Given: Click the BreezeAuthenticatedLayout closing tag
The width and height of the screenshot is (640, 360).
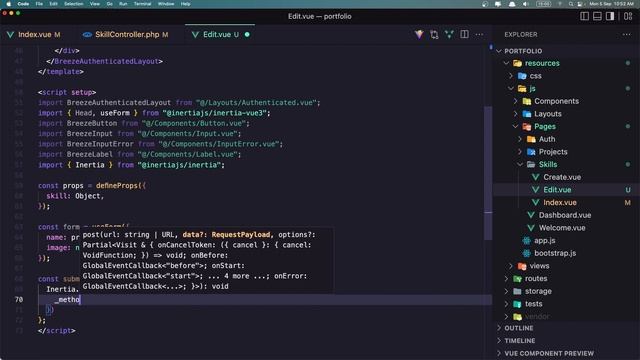Looking at the screenshot, I should pyautogui.click(x=104, y=61).
